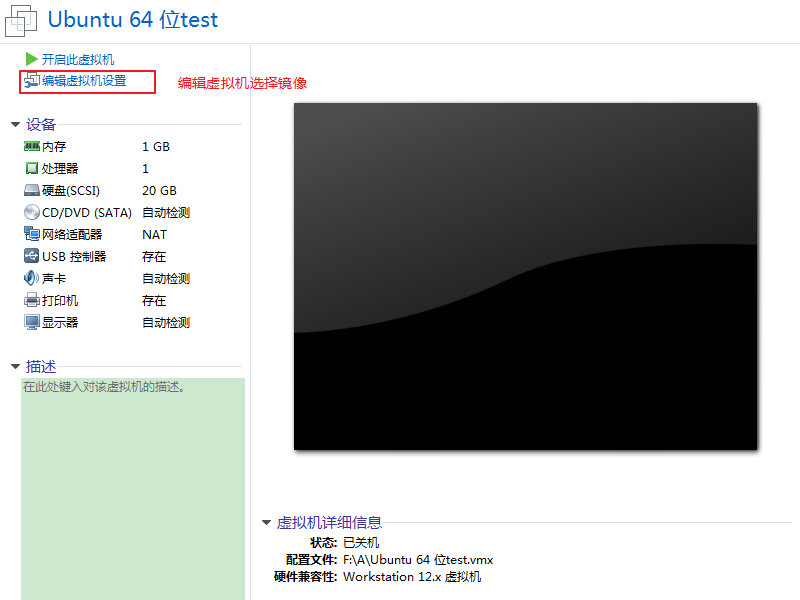This screenshot has height=600, width=800.
Task: Collapse the 描述 (Description) section
Action: point(15,367)
